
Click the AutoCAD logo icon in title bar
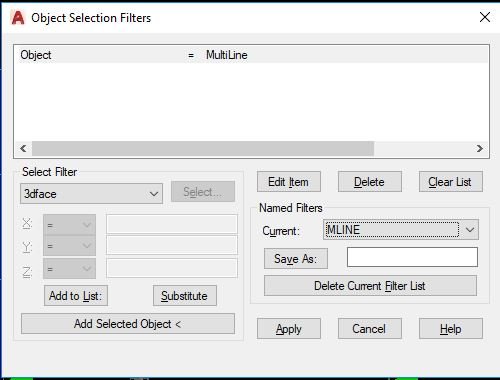[18, 18]
